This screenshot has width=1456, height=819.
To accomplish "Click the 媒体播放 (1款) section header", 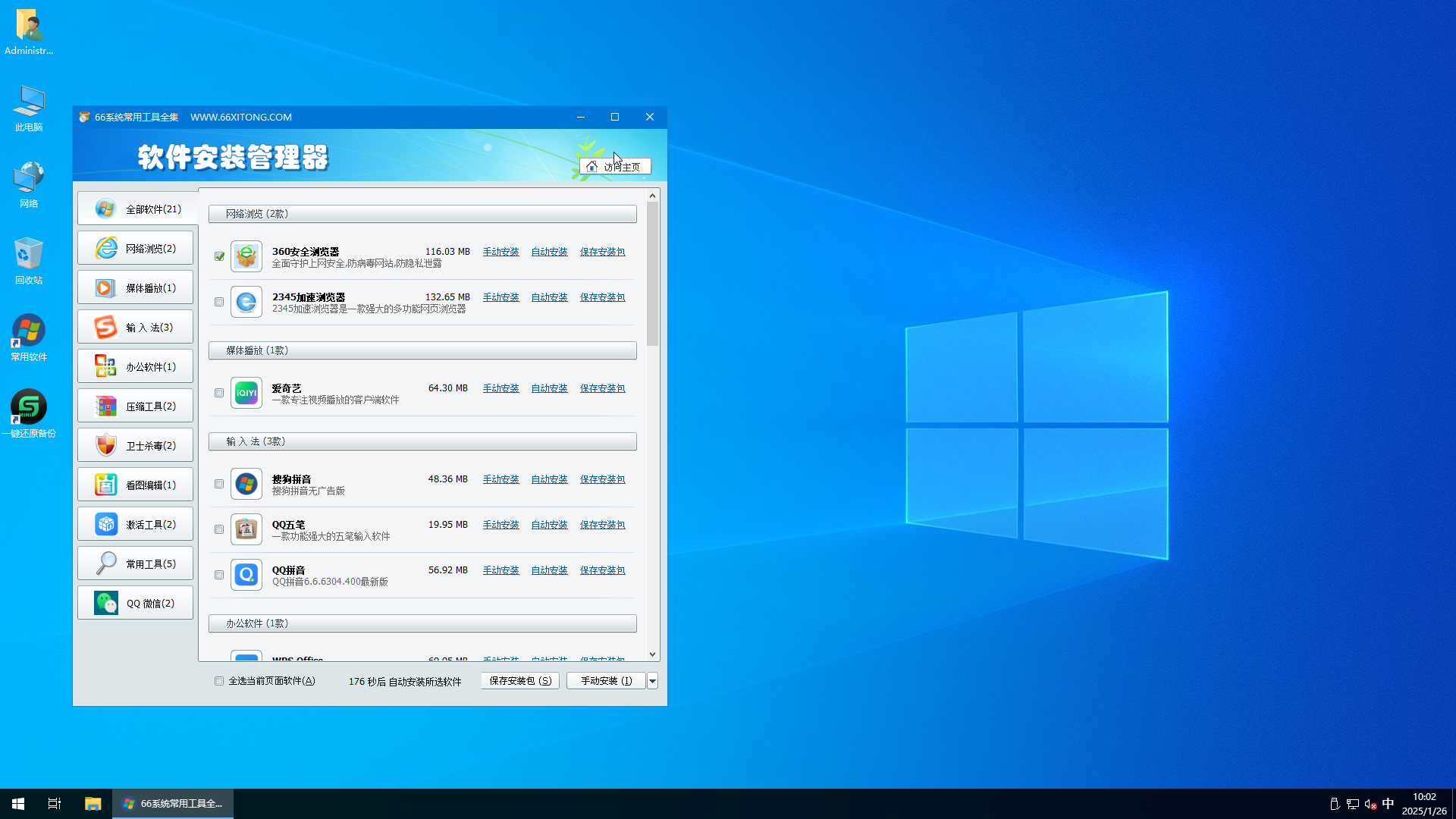I will click(422, 350).
